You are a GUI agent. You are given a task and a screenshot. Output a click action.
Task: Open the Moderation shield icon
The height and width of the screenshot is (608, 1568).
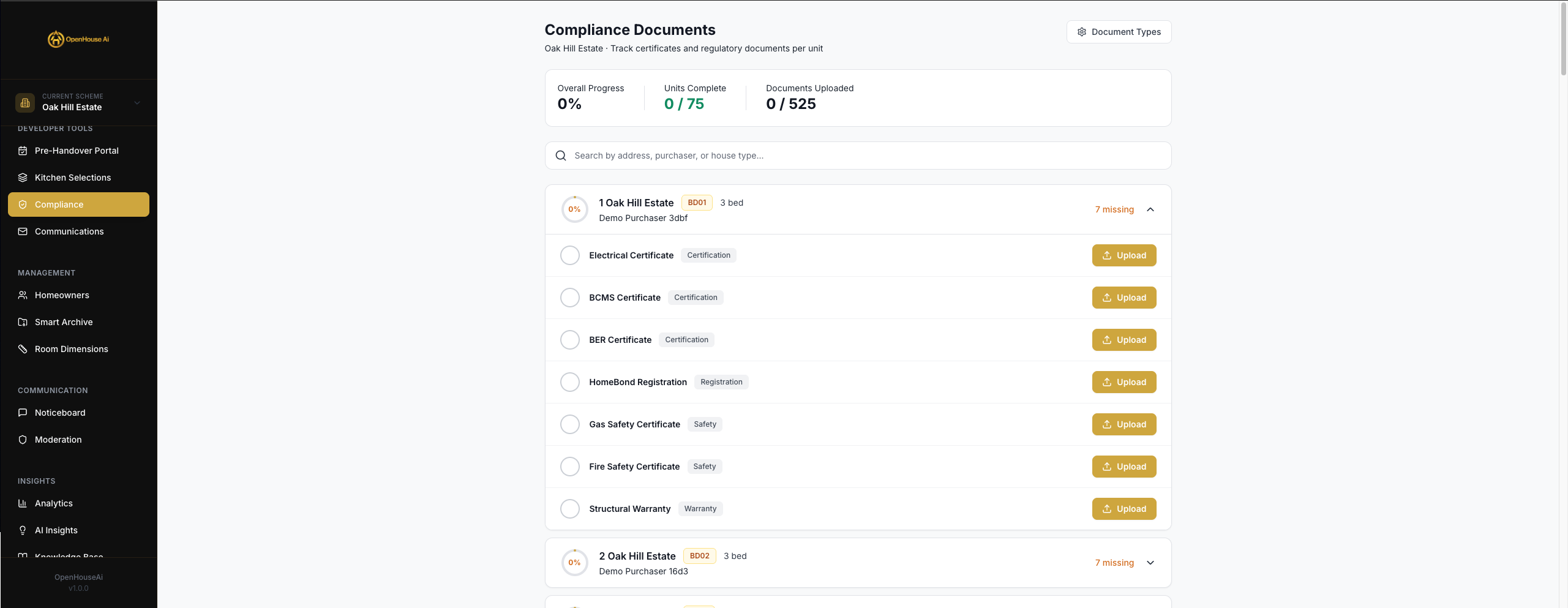point(22,439)
